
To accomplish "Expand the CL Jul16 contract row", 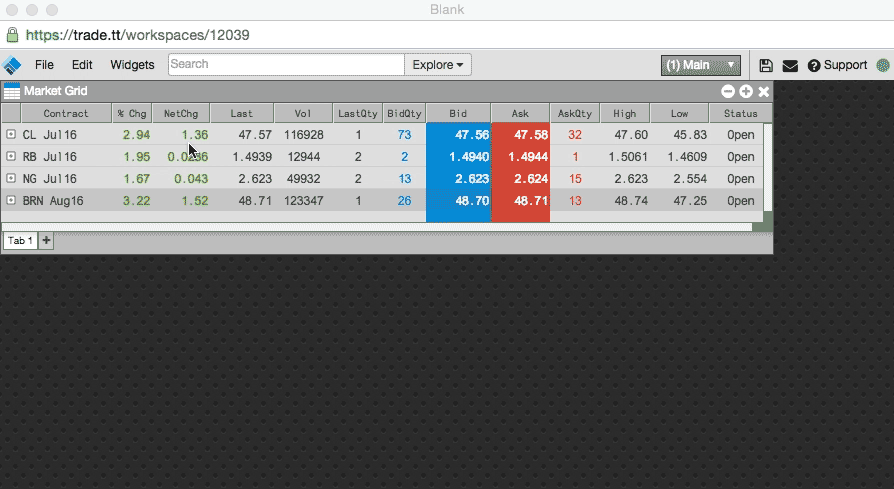I will tap(11, 134).
